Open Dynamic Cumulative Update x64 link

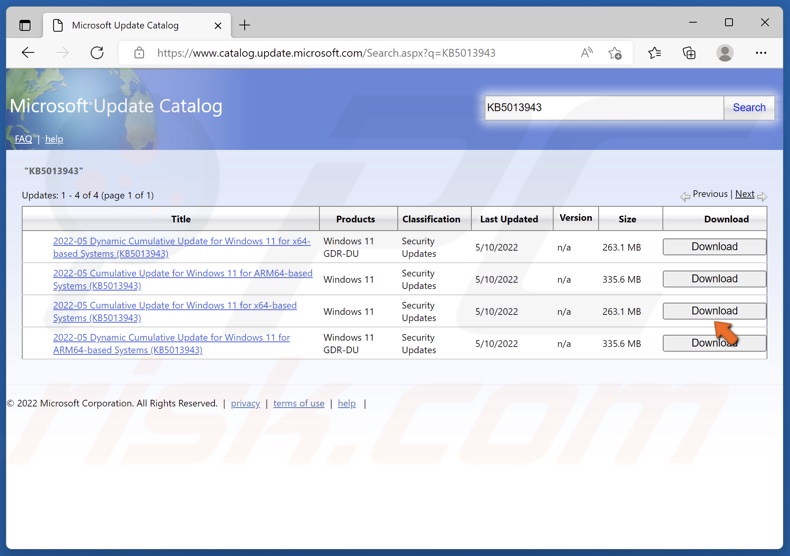181,247
